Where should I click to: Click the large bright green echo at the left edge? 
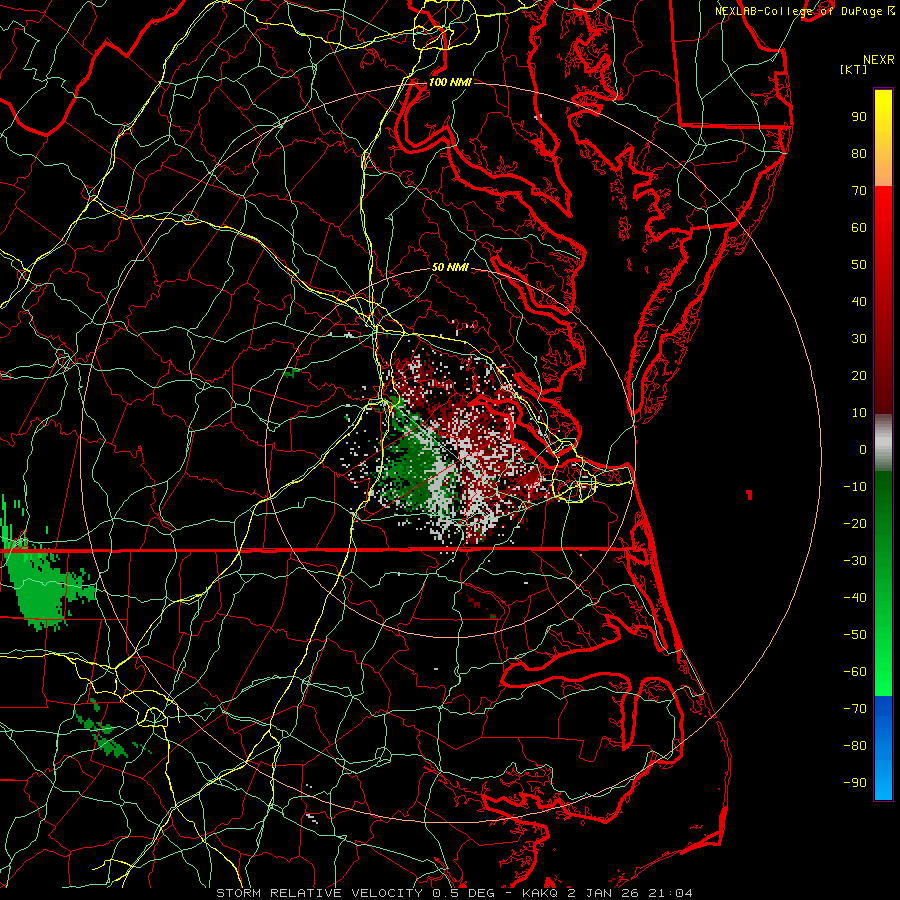point(40,591)
